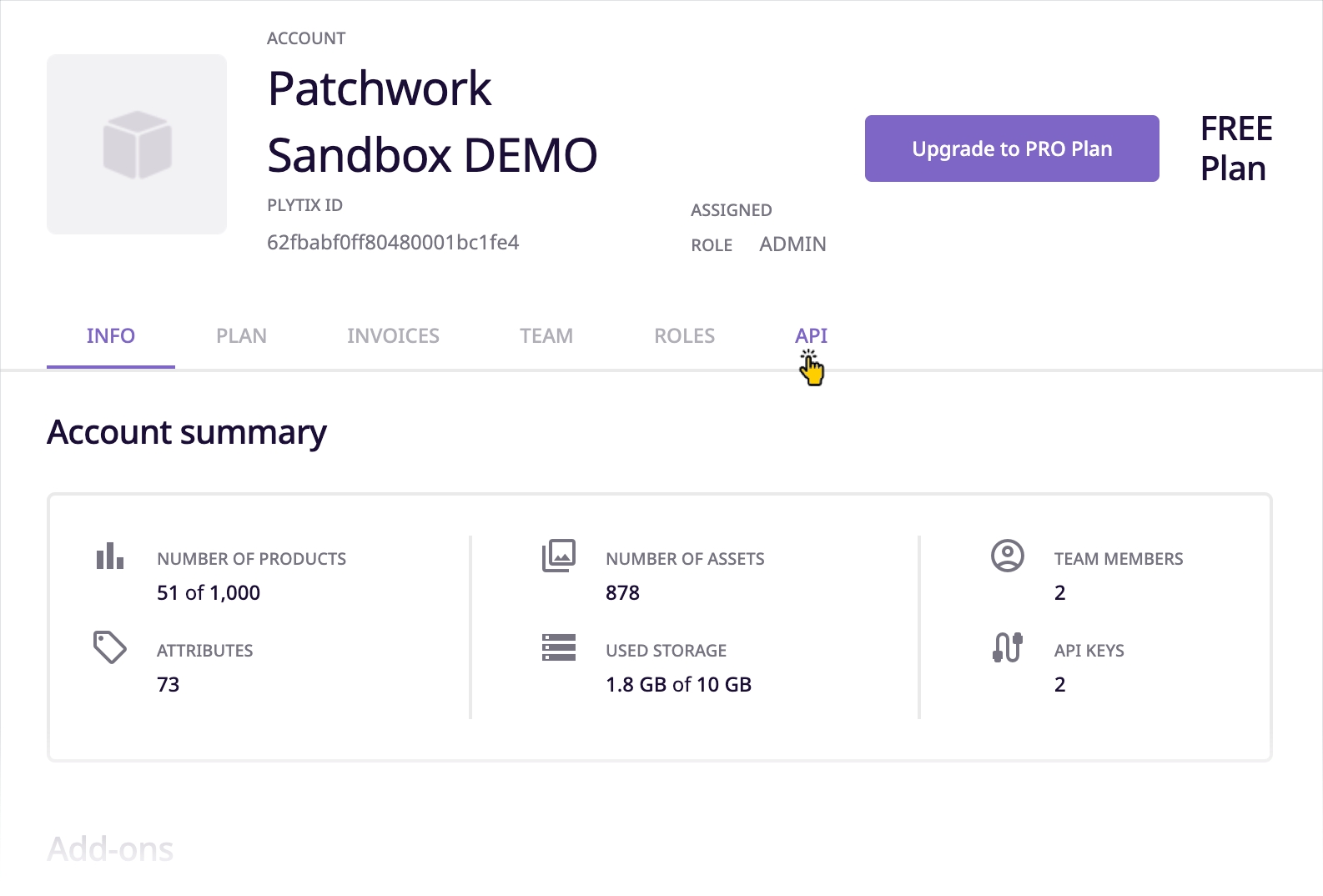Click the tag icon next to Attributes

click(109, 647)
